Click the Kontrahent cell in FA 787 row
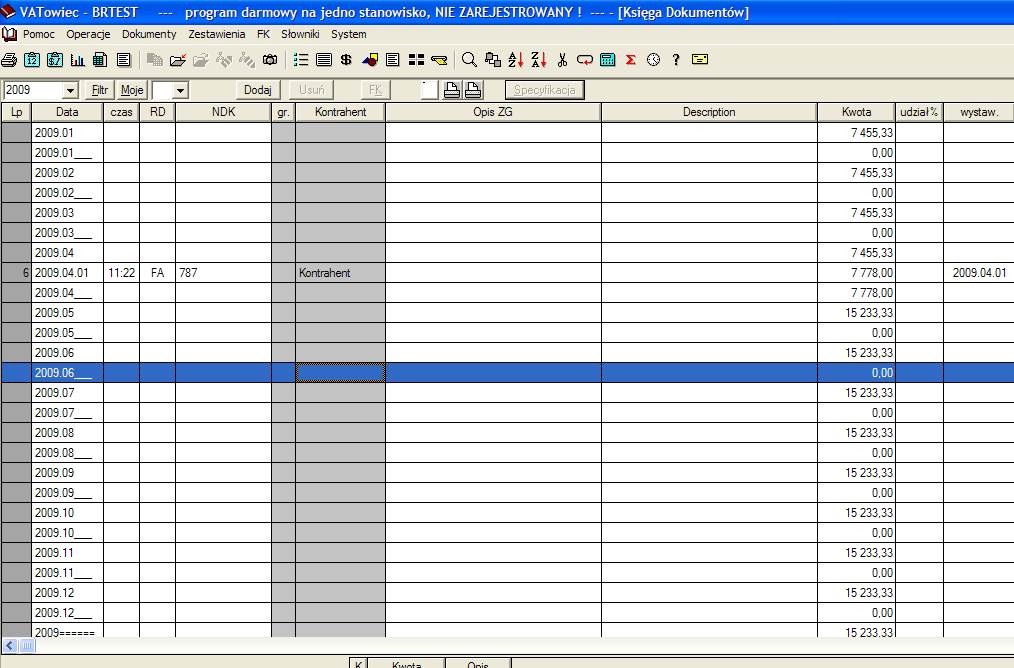1014x668 pixels. (340, 273)
